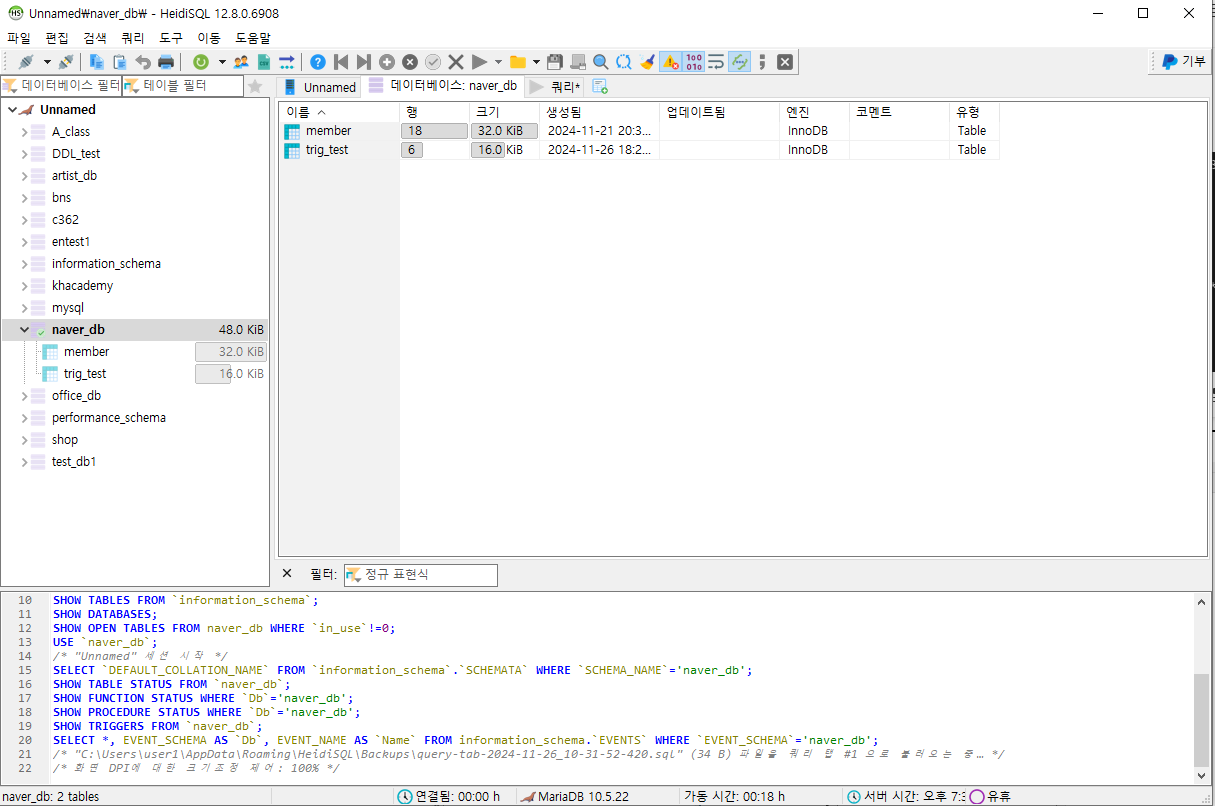Click the green refresh icon

(201, 62)
